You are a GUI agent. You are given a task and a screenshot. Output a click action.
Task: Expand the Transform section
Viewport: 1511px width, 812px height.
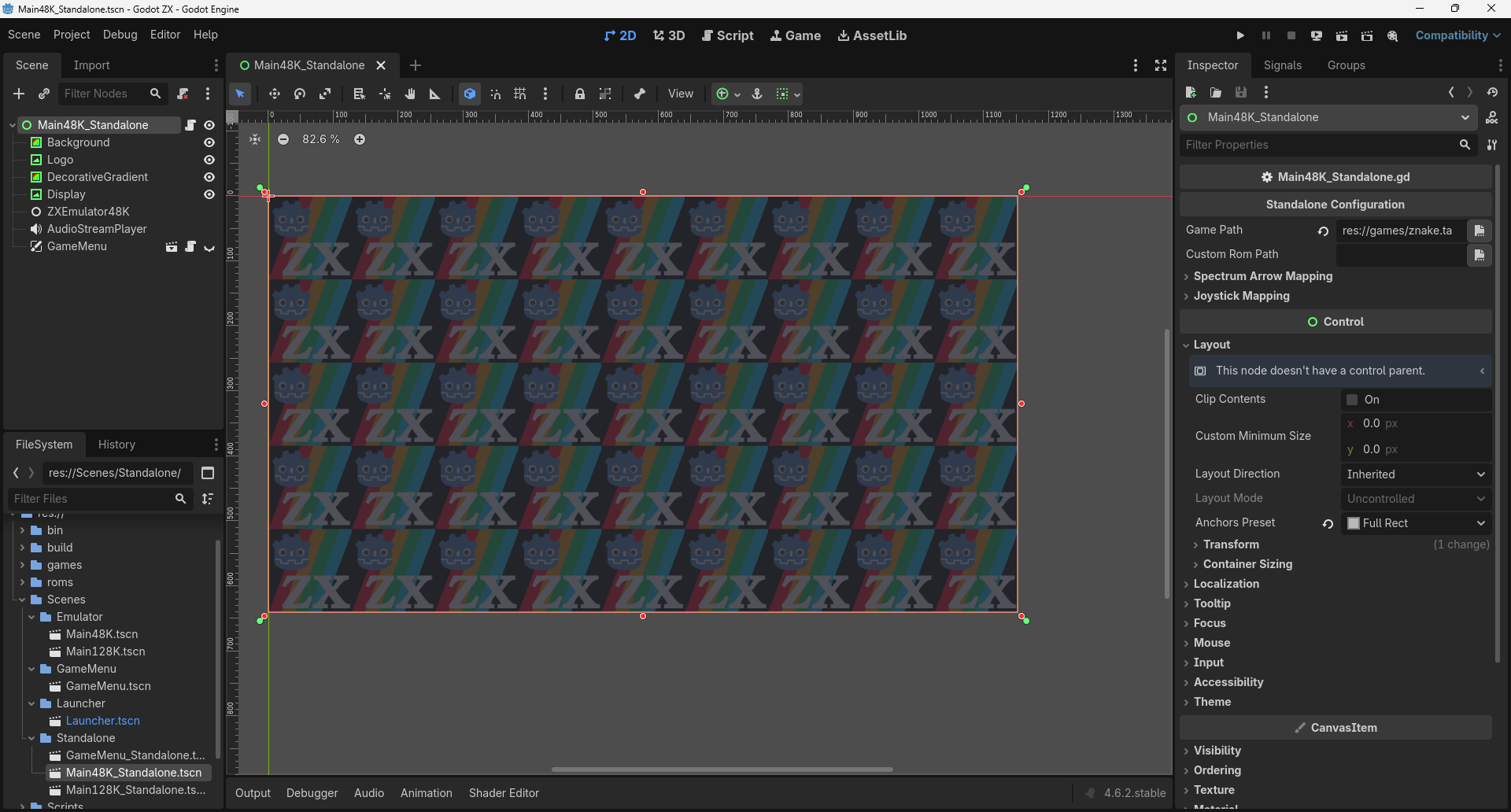pyautogui.click(x=1231, y=544)
